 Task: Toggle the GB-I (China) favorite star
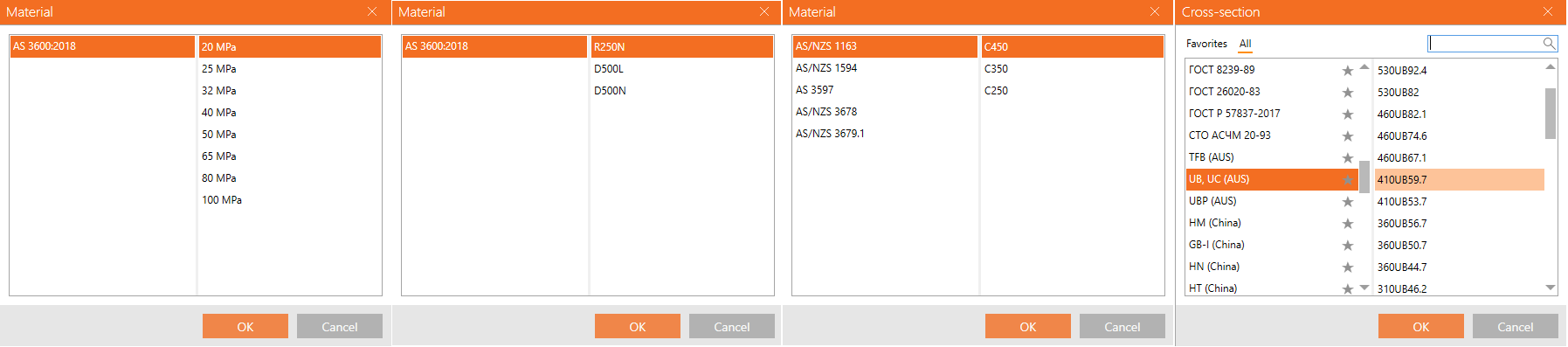pyautogui.click(x=1347, y=245)
